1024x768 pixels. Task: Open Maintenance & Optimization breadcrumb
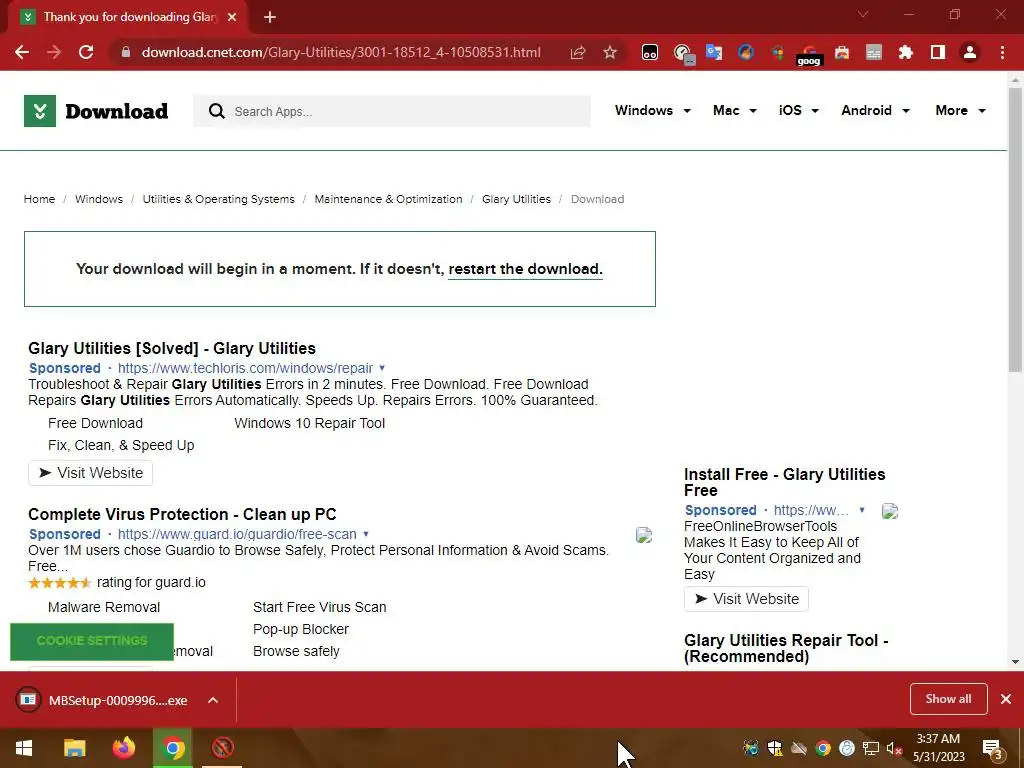pyautogui.click(x=389, y=199)
